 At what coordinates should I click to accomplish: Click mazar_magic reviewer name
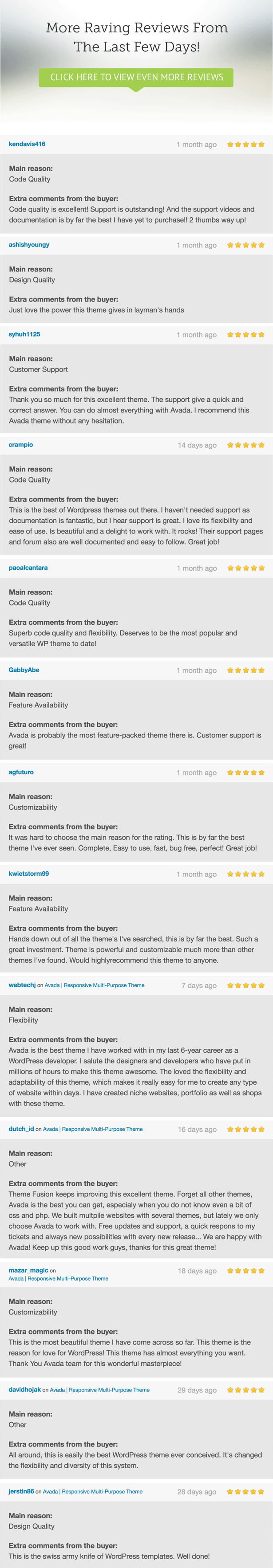click(28, 1270)
